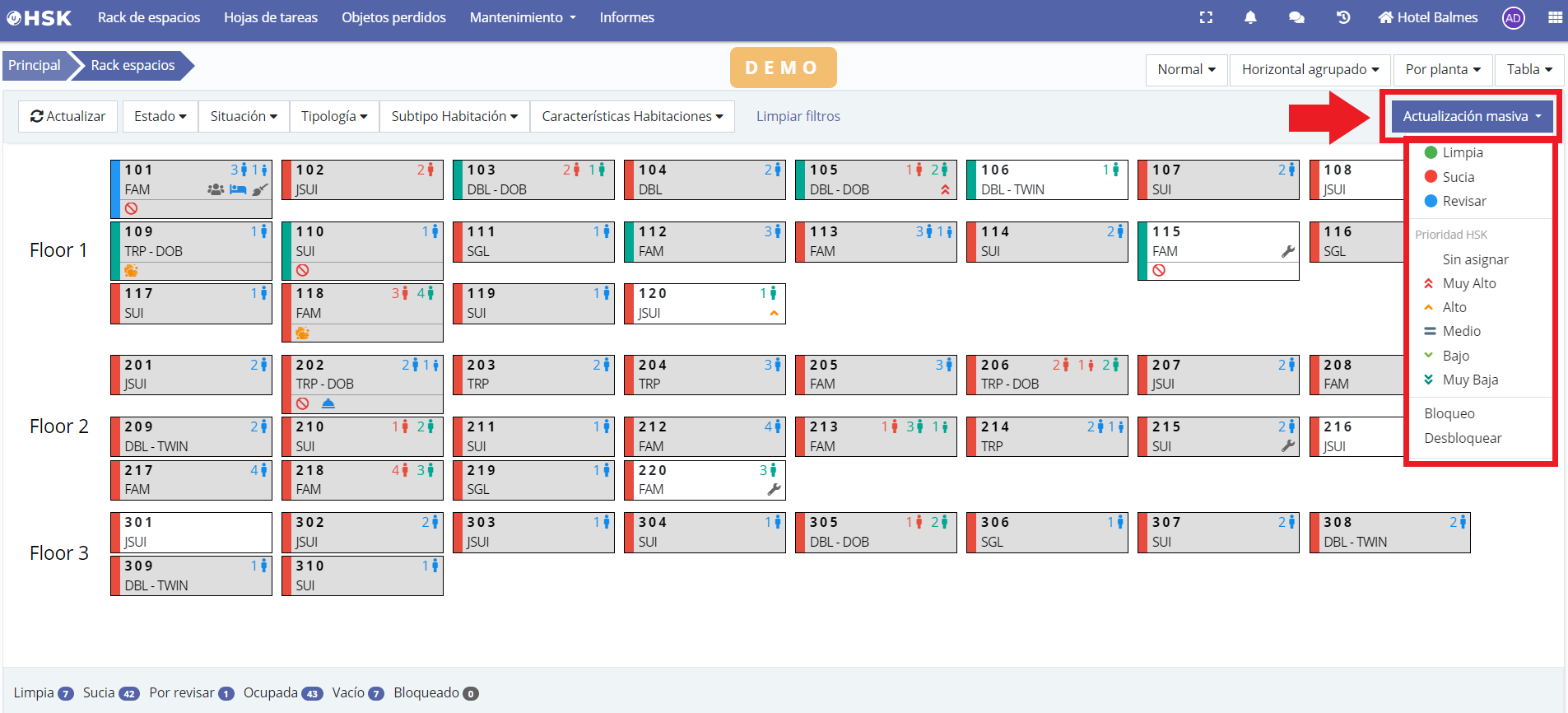Click the Limpiar filtros link
The width and height of the screenshot is (1568, 713).
coord(798,116)
